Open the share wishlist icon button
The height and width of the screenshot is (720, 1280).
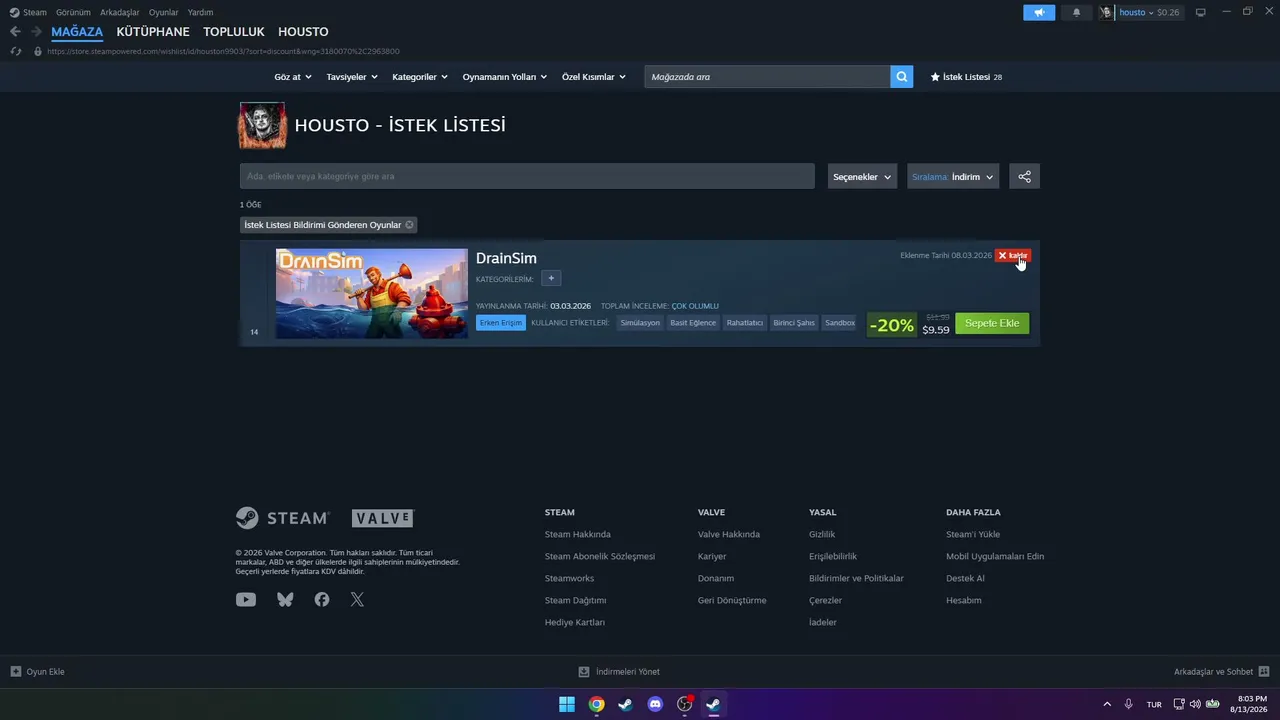(1024, 176)
